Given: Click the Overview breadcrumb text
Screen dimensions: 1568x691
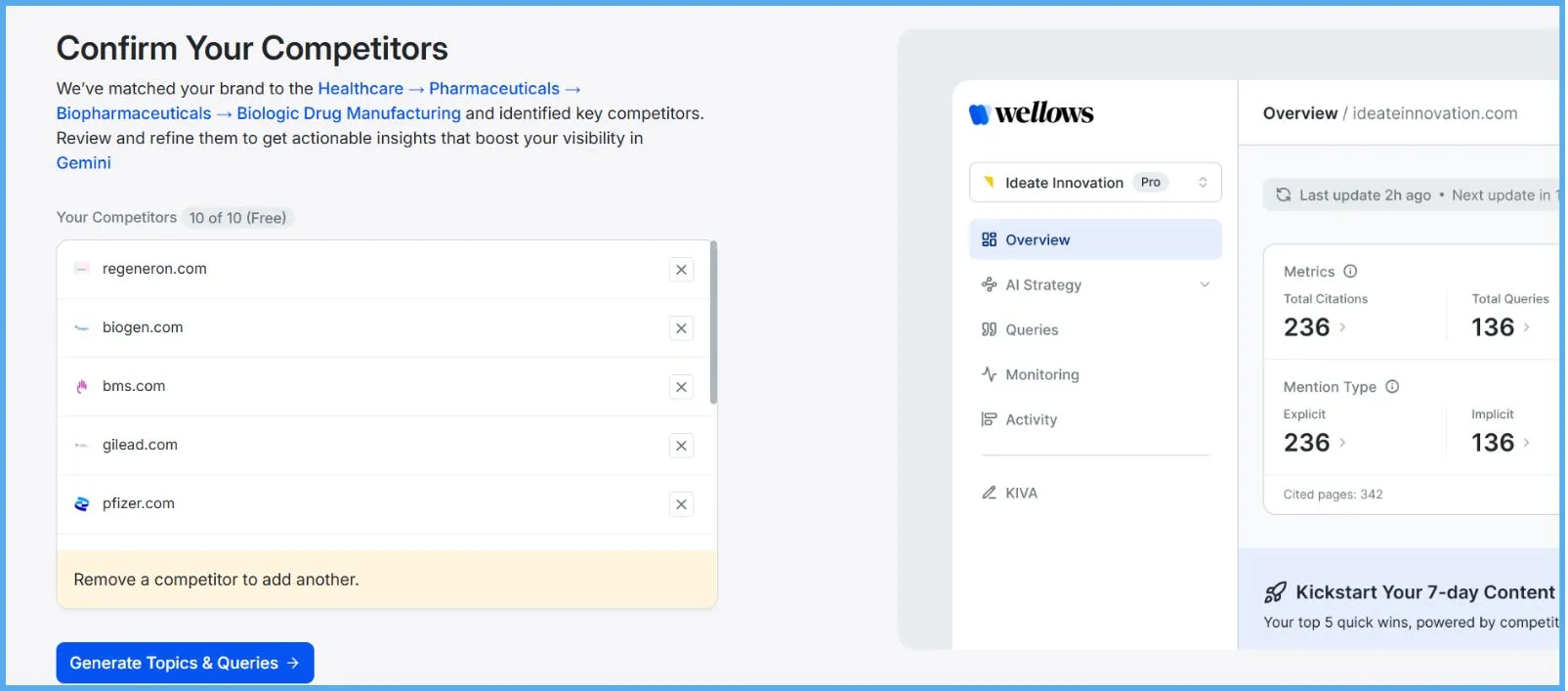Looking at the screenshot, I should (1300, 113).
